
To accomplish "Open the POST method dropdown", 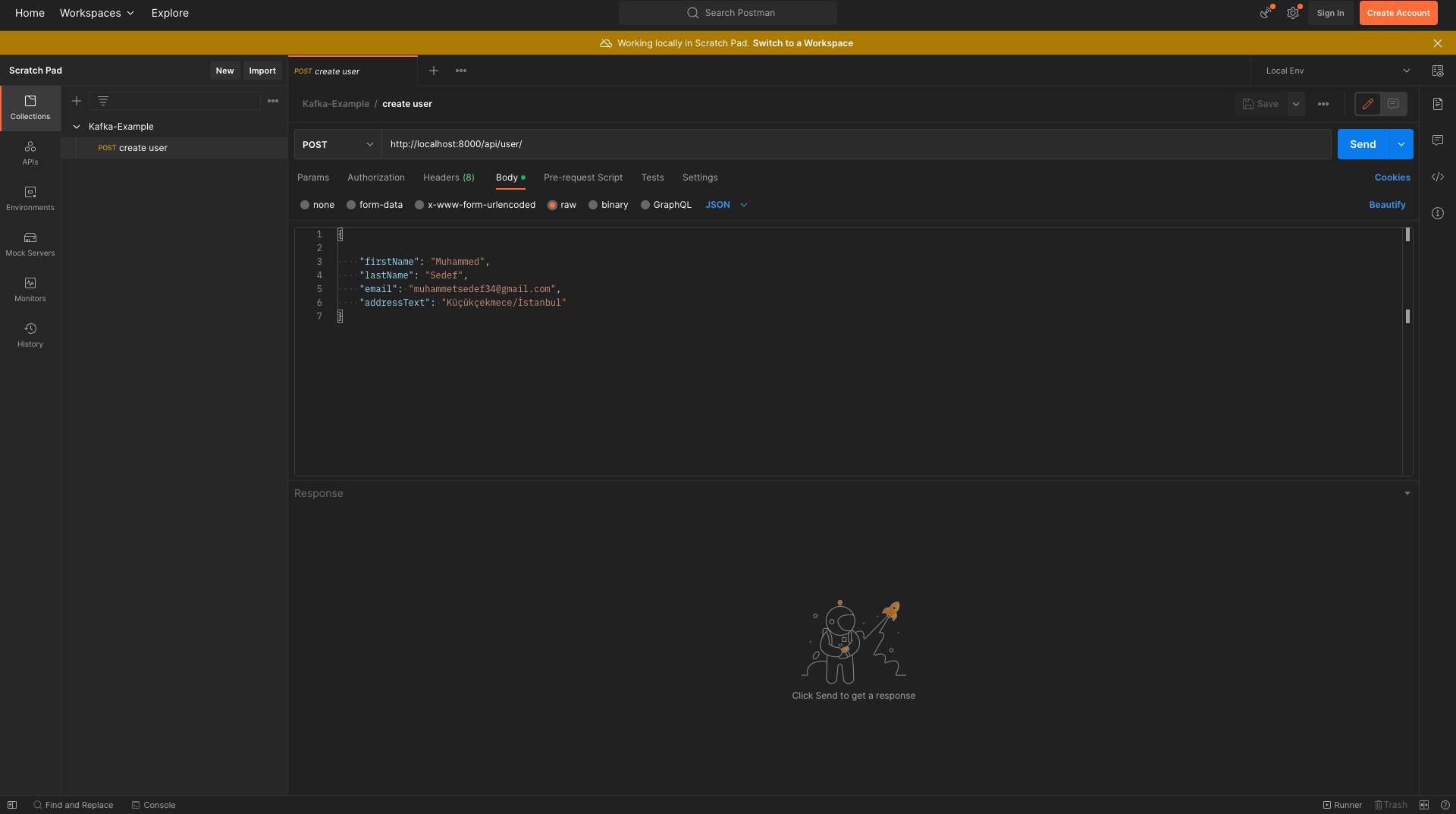I will [337, 144].
